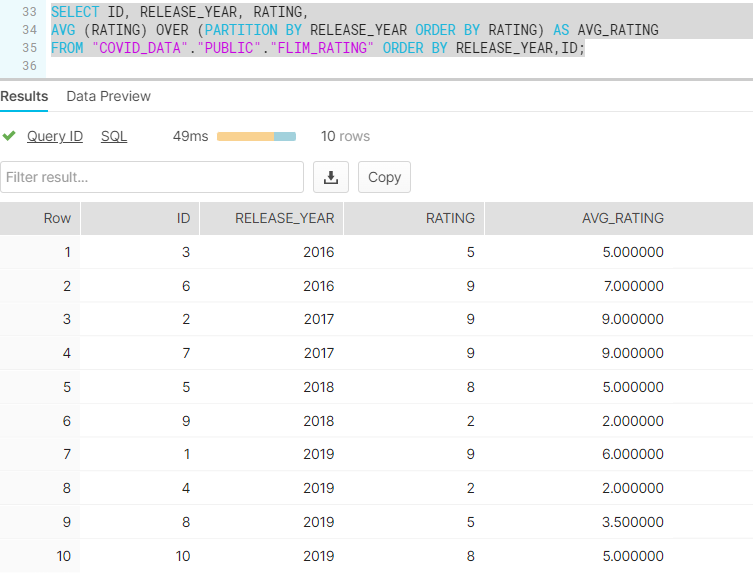753x582 pixels.
Task: Click line number 33 in the editor gutter
Action: pos(29,12)
